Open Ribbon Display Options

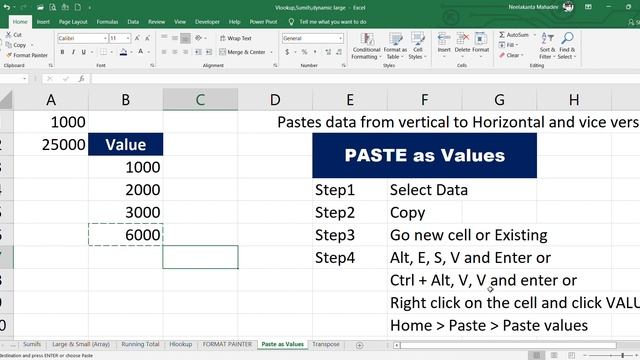(588, 7)
